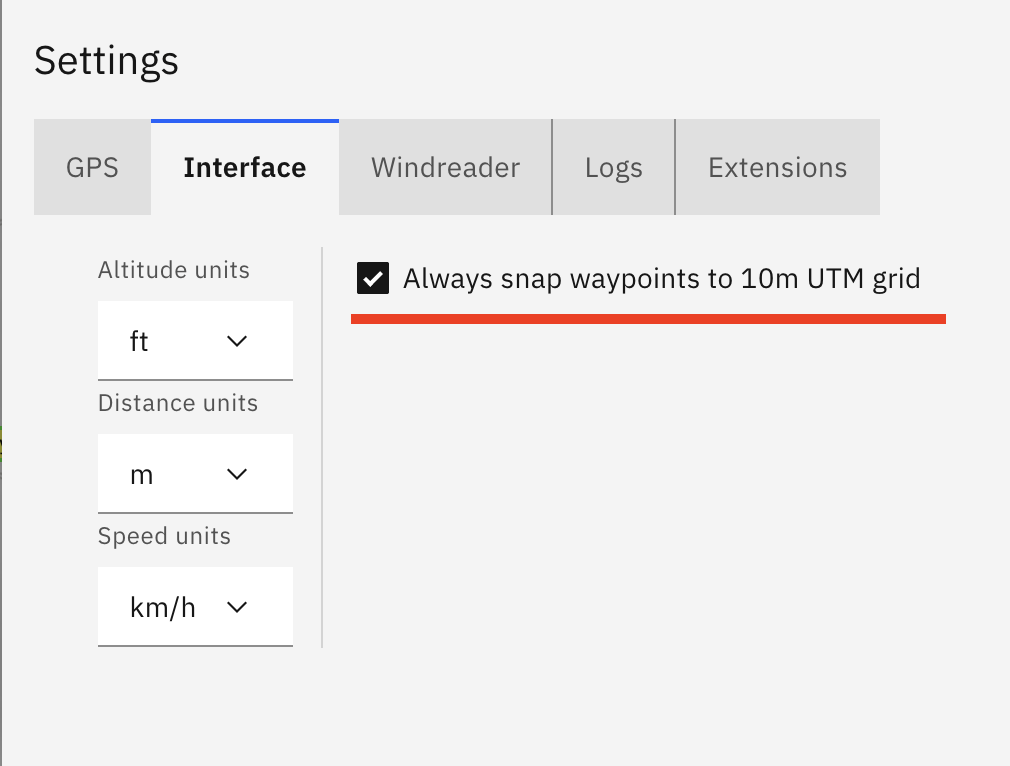Image resolution: width=1010 pixels, height=766 pixels.
Task: Click the 'Altitude units' label
Action: [x=174, y=270]
